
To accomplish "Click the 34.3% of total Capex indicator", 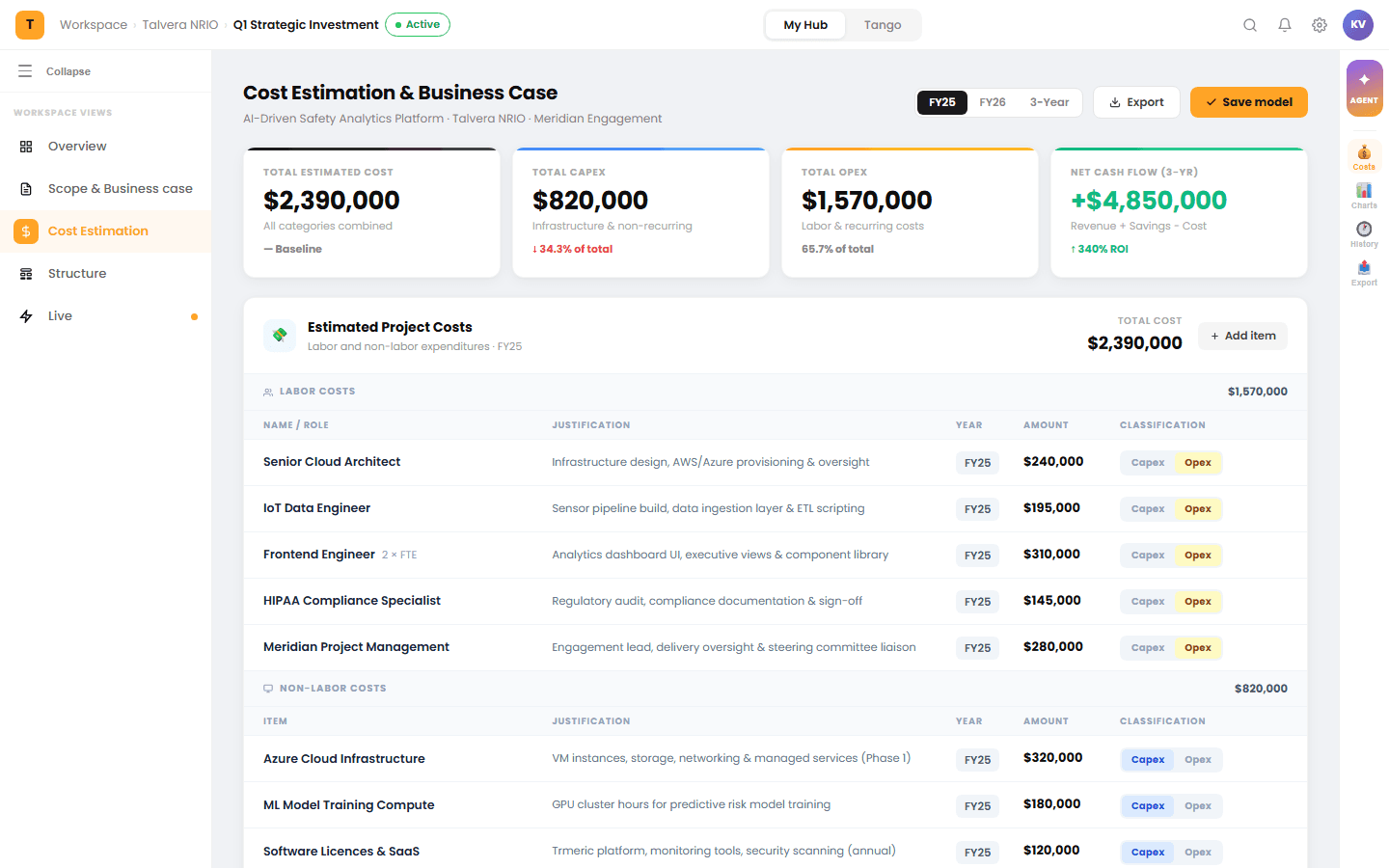I will [x=573, y=249].
